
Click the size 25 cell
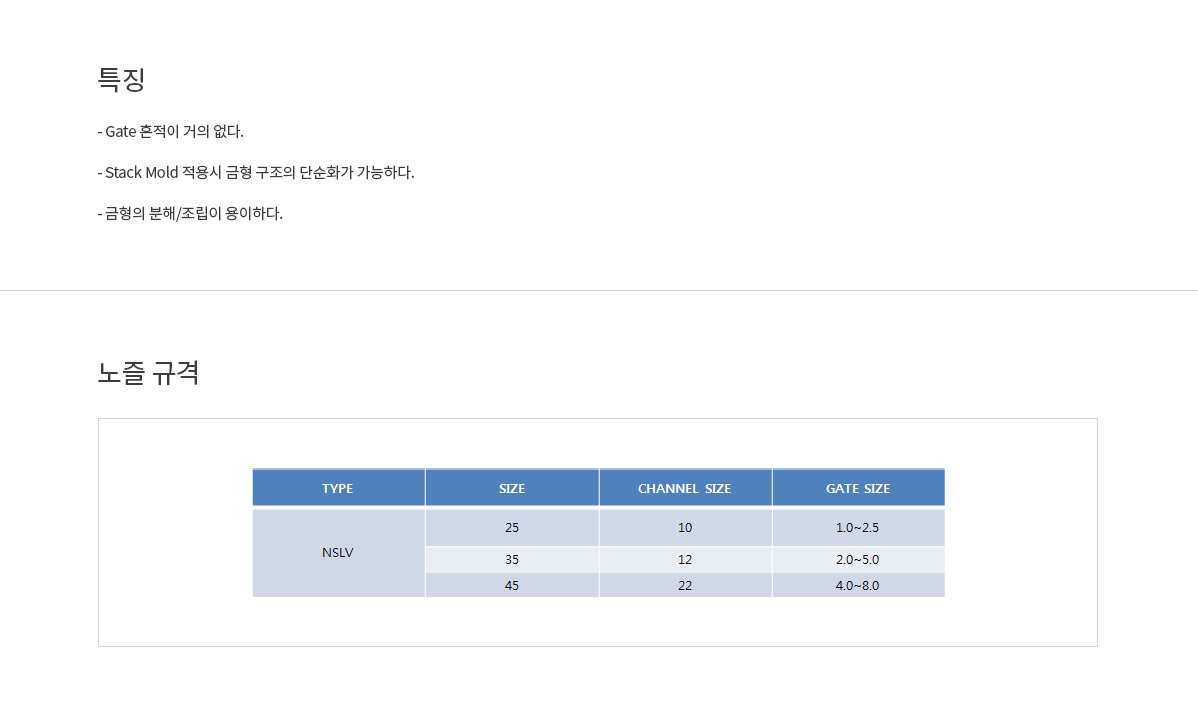[512, 527]
